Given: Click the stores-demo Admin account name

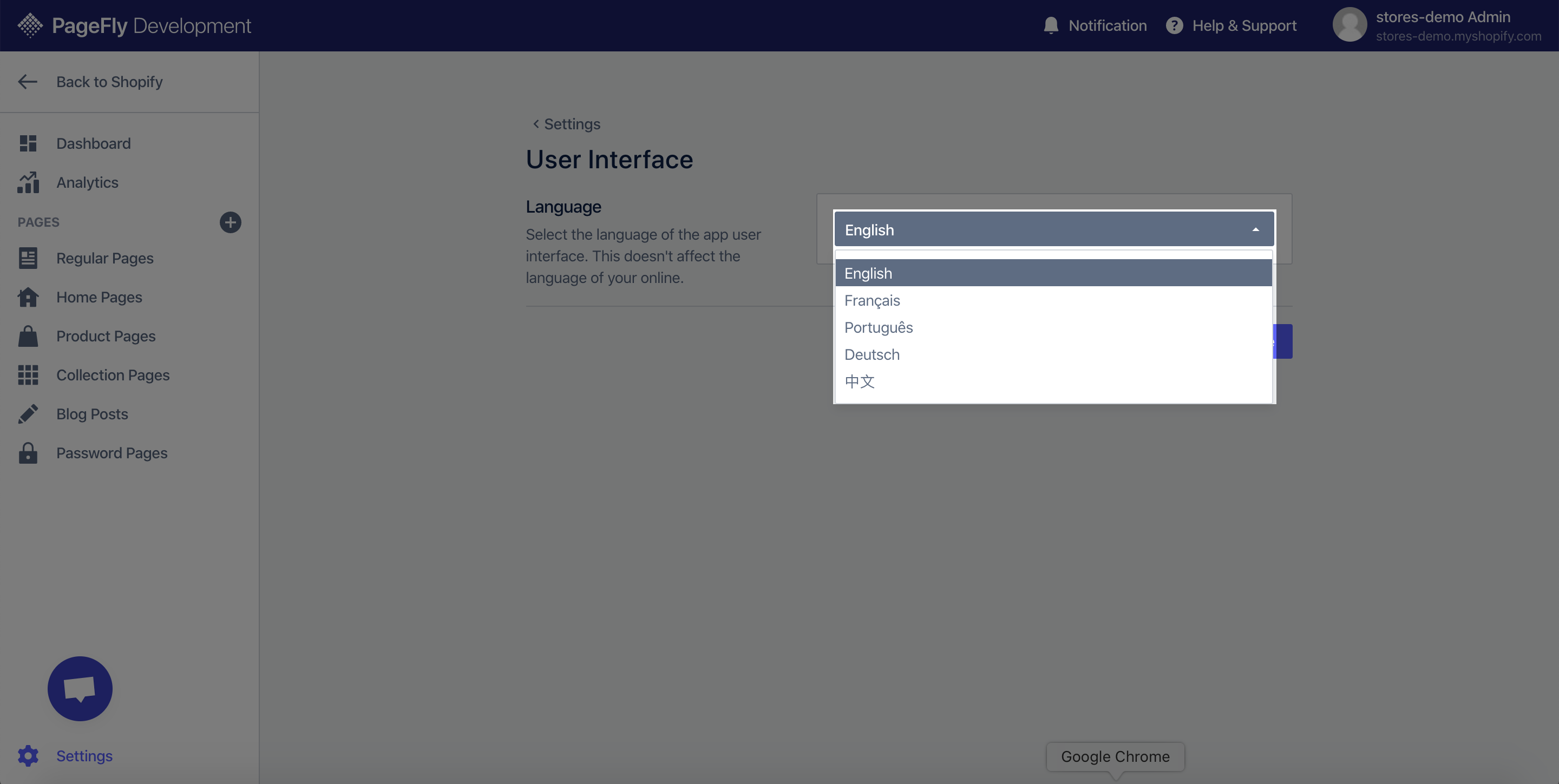Looking at the screenshot, I should [x=1443, y=17].
